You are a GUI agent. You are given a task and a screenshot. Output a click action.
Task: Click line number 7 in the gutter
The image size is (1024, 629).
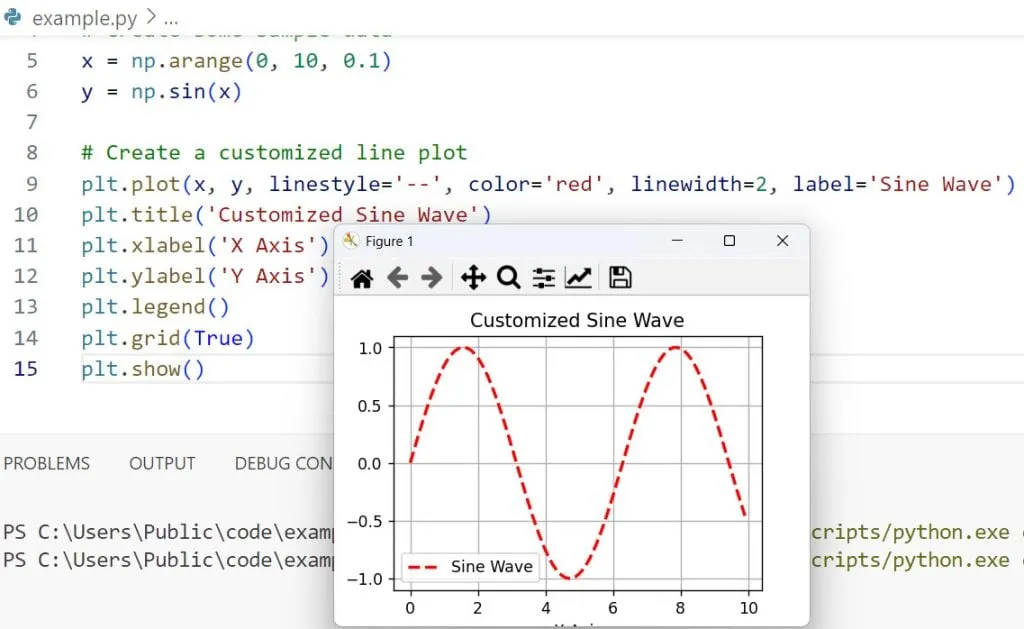[31, 122]
